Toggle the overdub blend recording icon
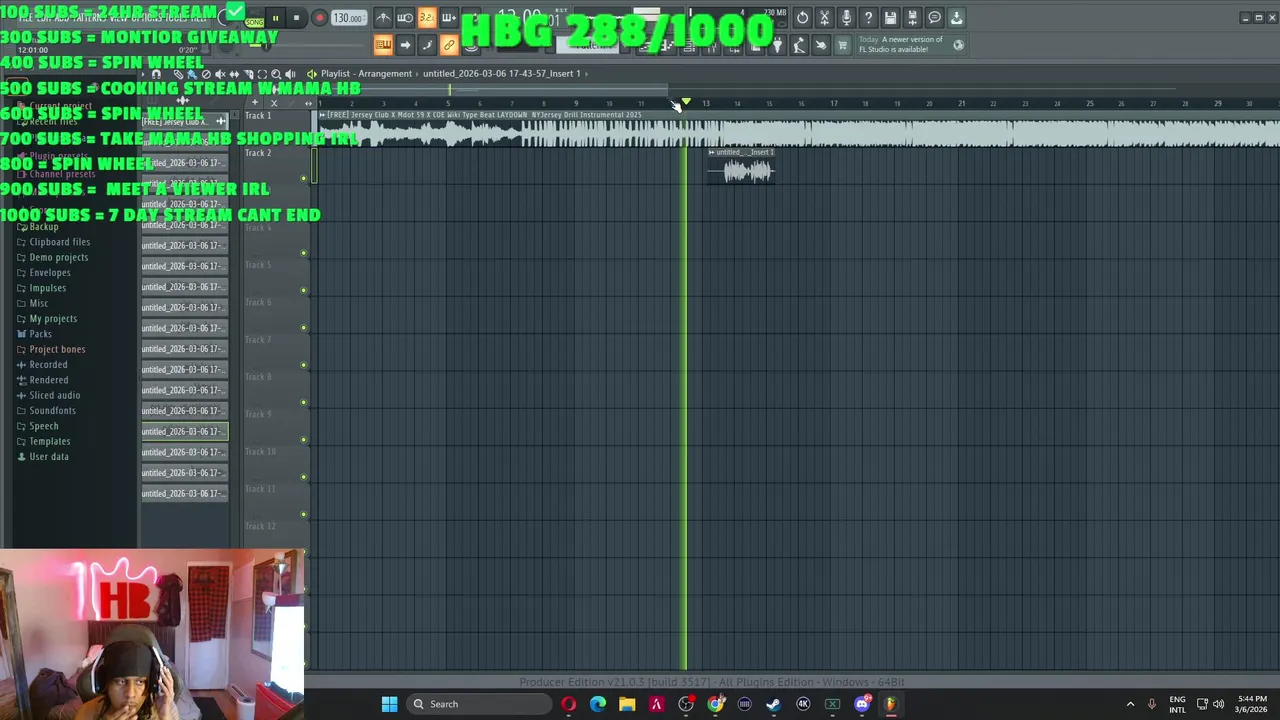Screen dimensions: 1280x720 tap(449, 18)
